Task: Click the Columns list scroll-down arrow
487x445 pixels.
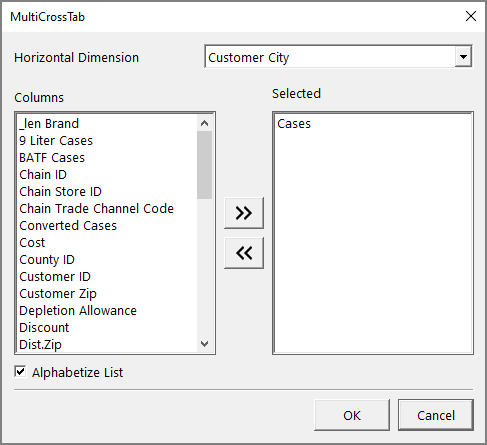Action: click(205, 344)
